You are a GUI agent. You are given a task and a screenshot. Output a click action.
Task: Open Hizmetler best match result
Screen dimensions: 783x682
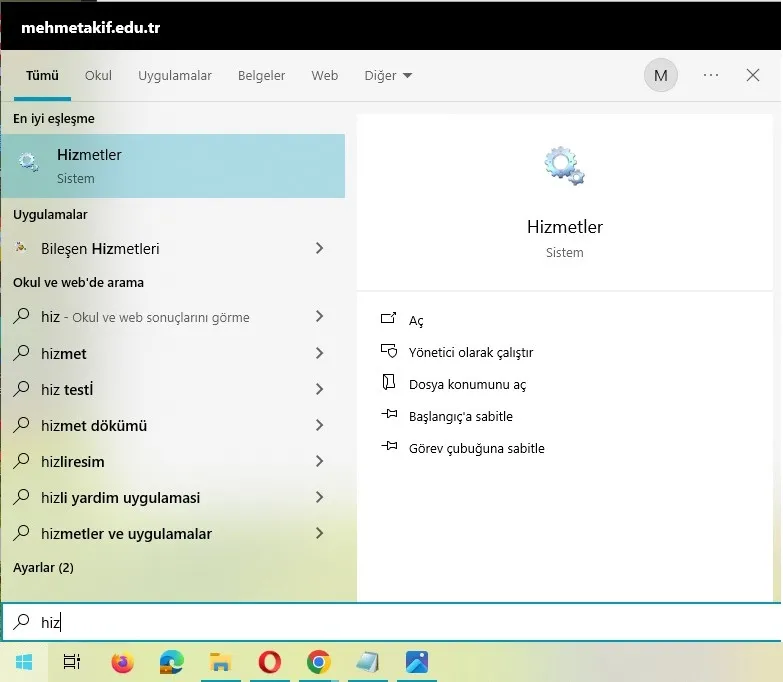pyautogui.click(x=173, y=166)
